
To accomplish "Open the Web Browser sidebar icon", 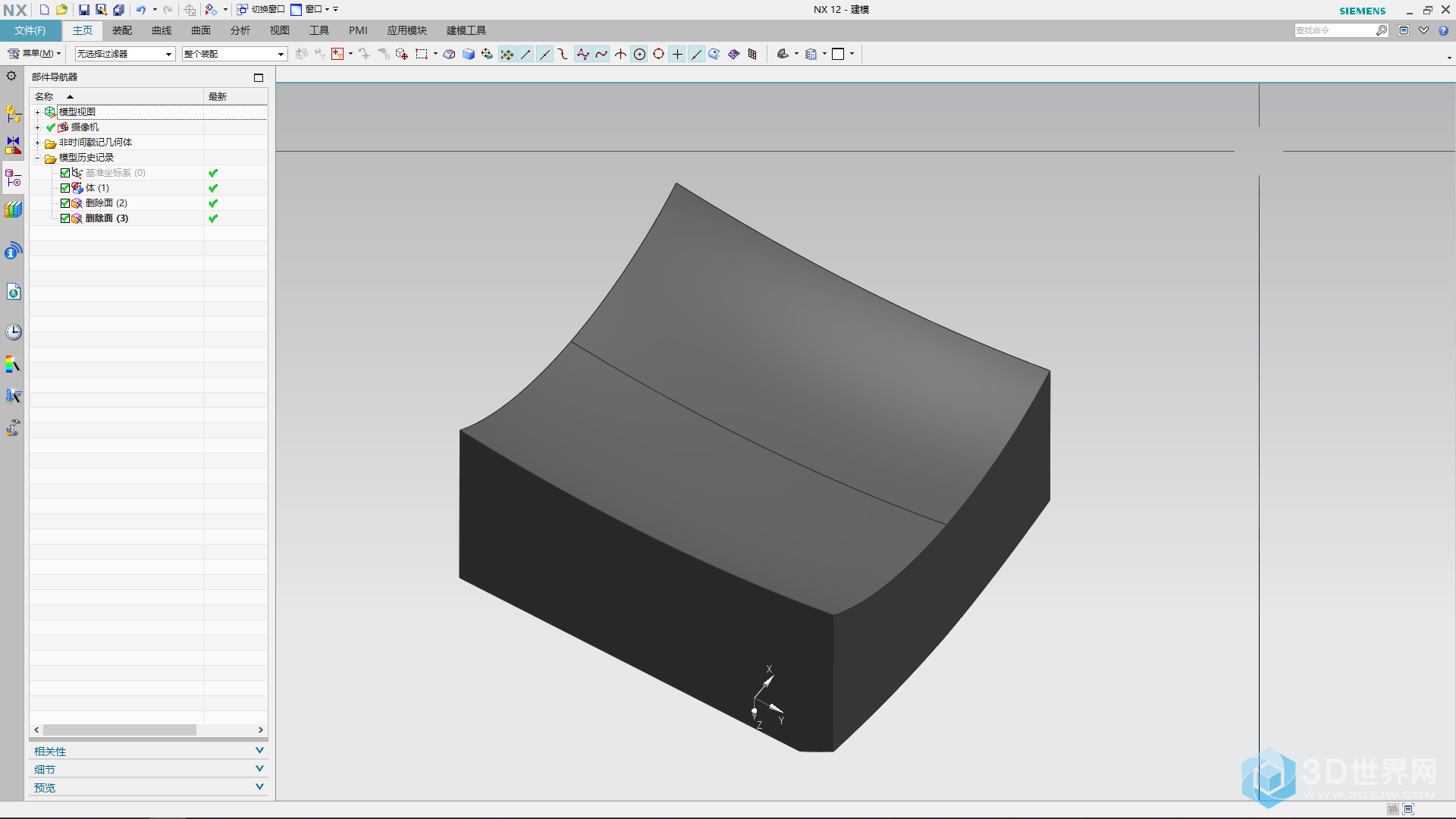I will [x=14, y=292].
